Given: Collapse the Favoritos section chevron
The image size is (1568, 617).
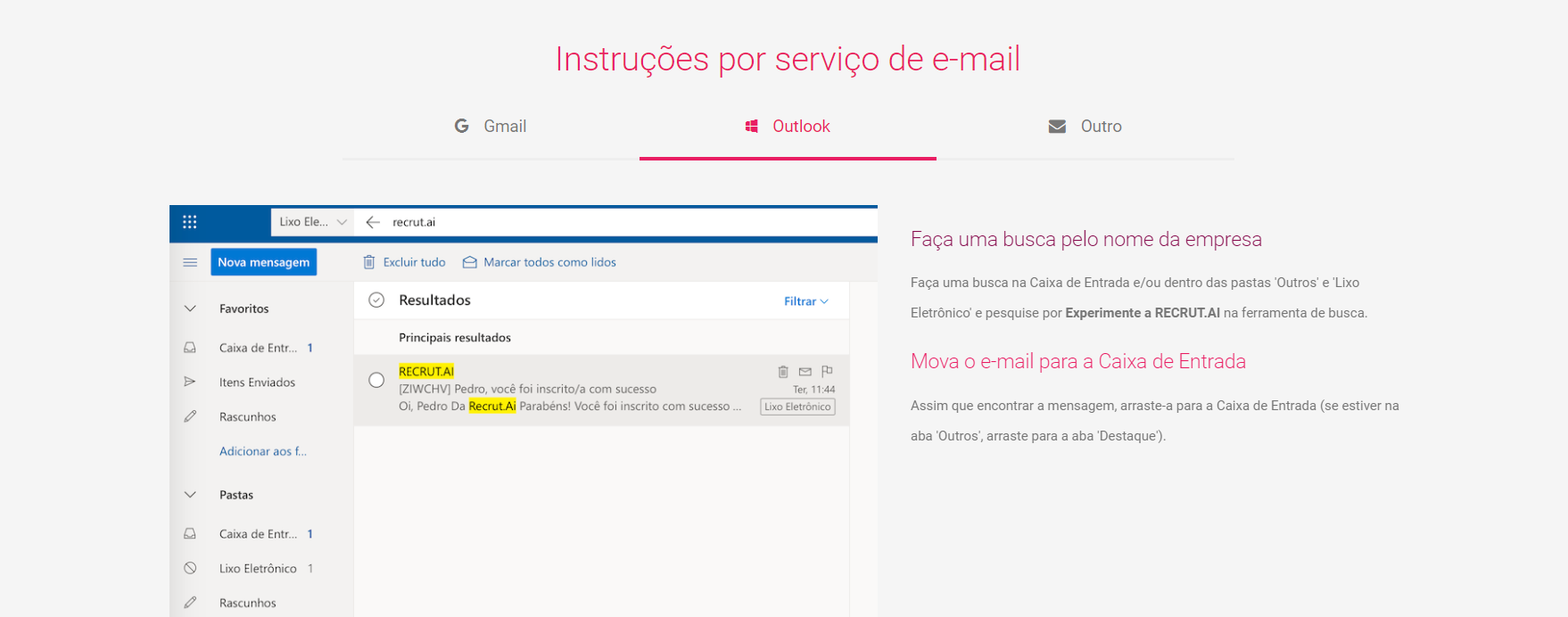Looking at the screenshot, I should tap(190, 308).
